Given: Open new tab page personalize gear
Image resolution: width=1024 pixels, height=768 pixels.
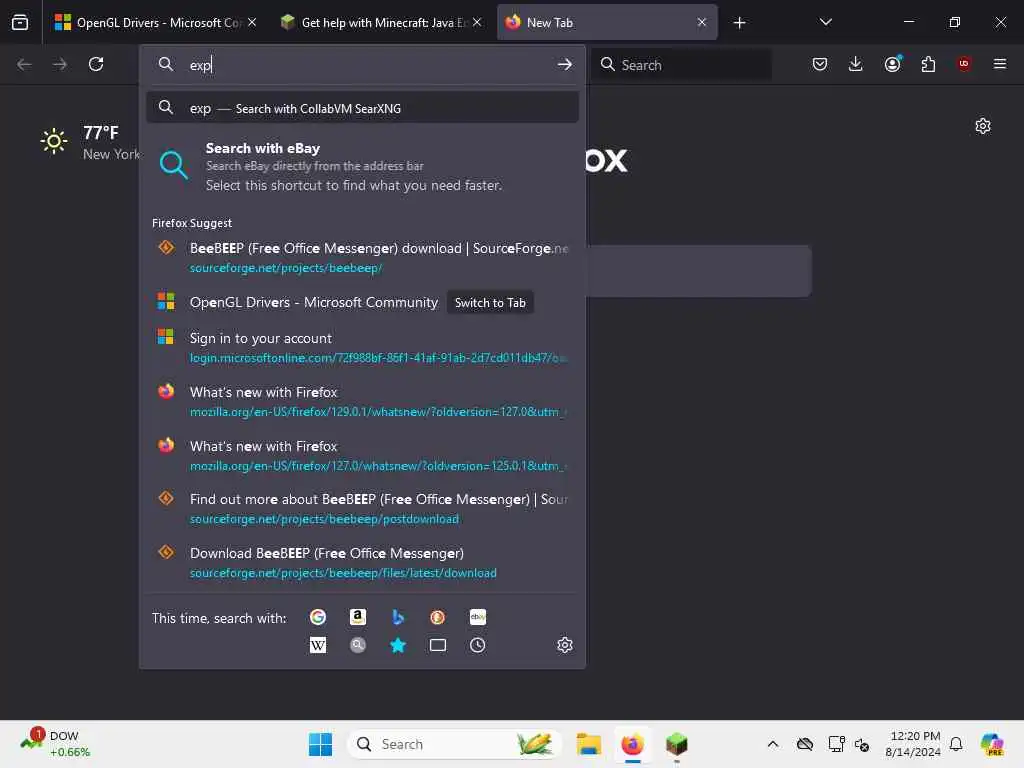Looking at the screenshot, I should click(983, 126).
